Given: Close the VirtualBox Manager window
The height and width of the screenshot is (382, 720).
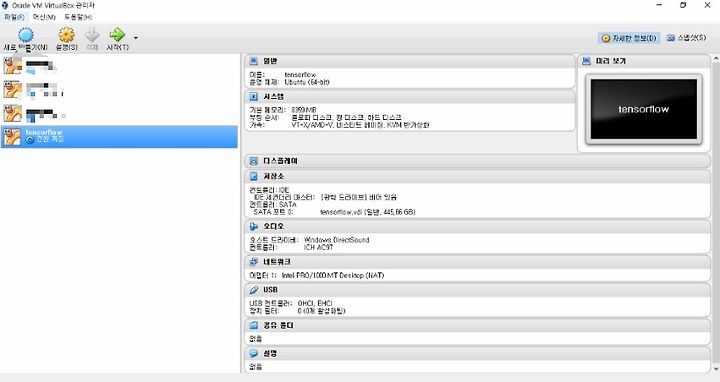Looking at the screenshot, I should [708, 5].
